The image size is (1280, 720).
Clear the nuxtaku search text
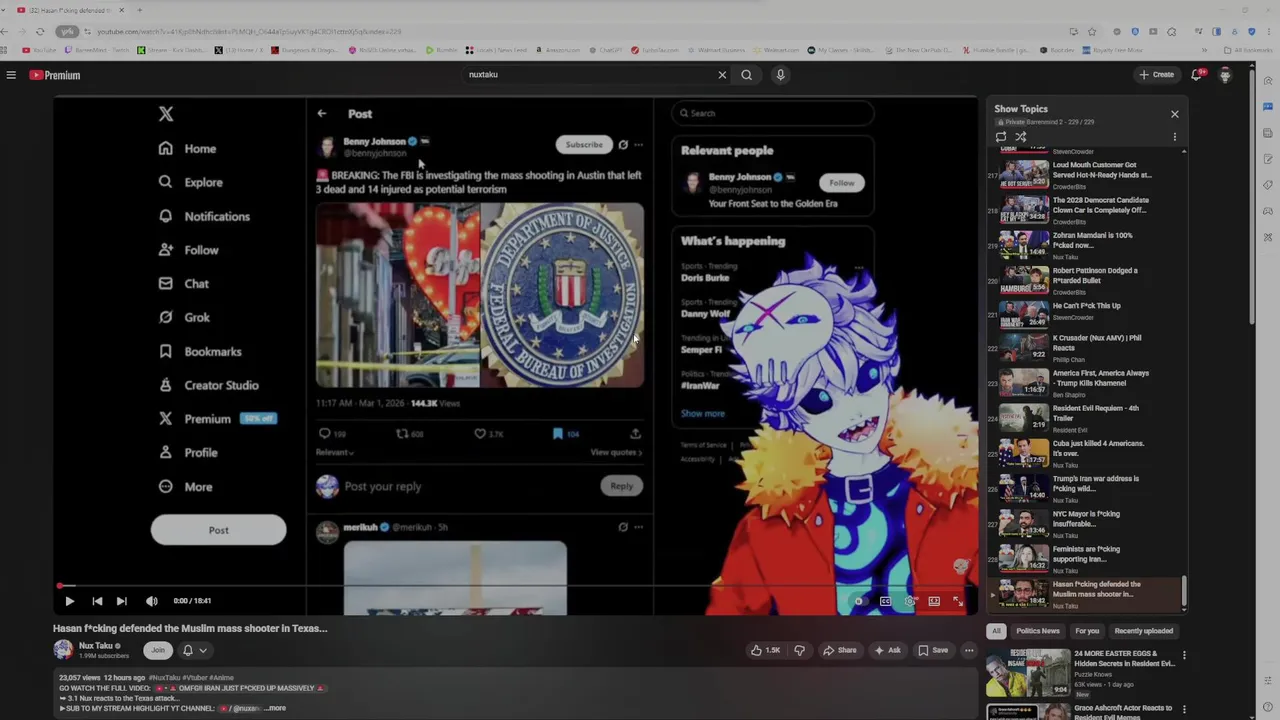(722, 75)
